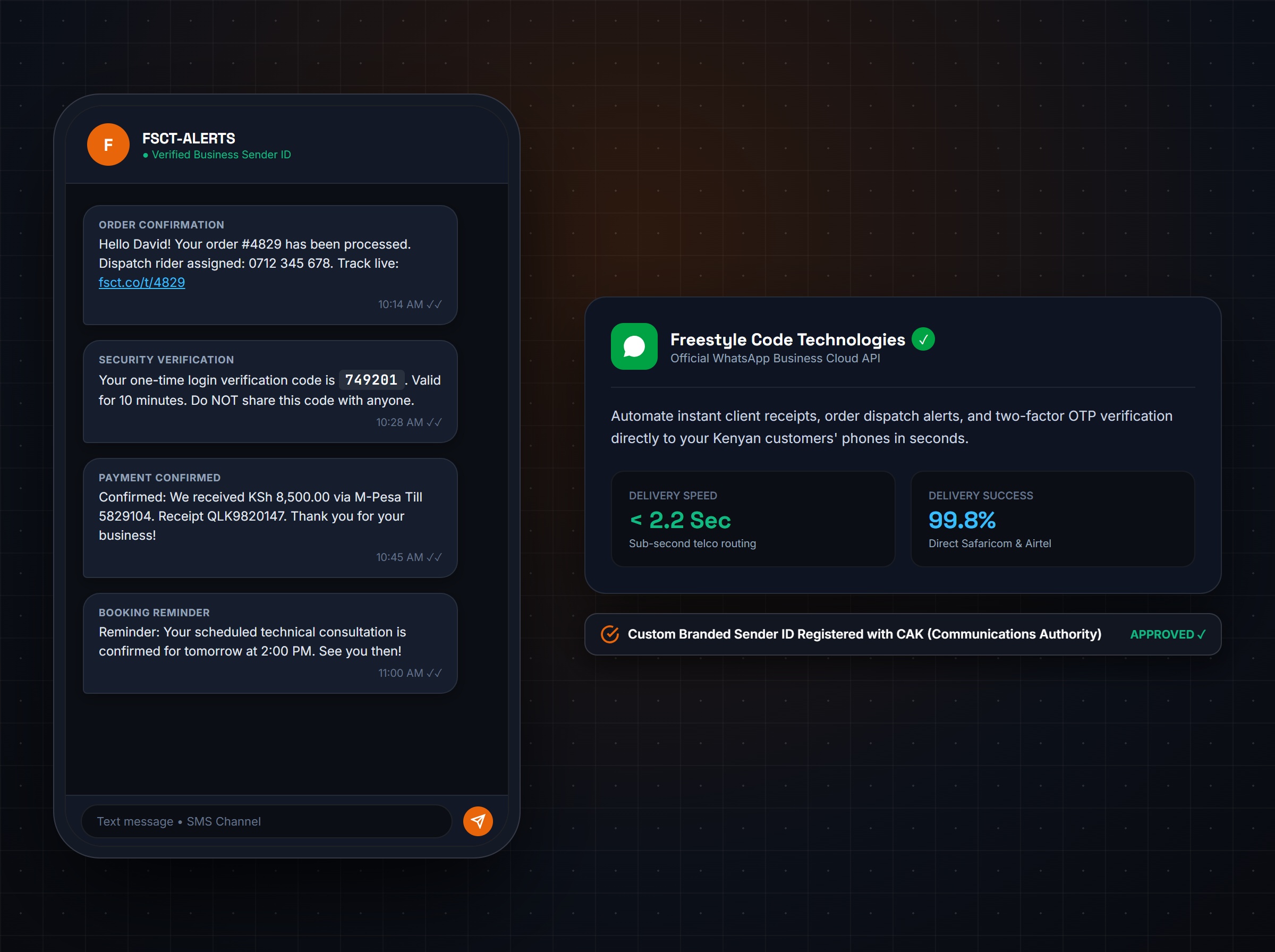Click the Text message SMS Channel input field
Image resolution: width=1275 pixels, height=952 pixels.
[266, 821]
